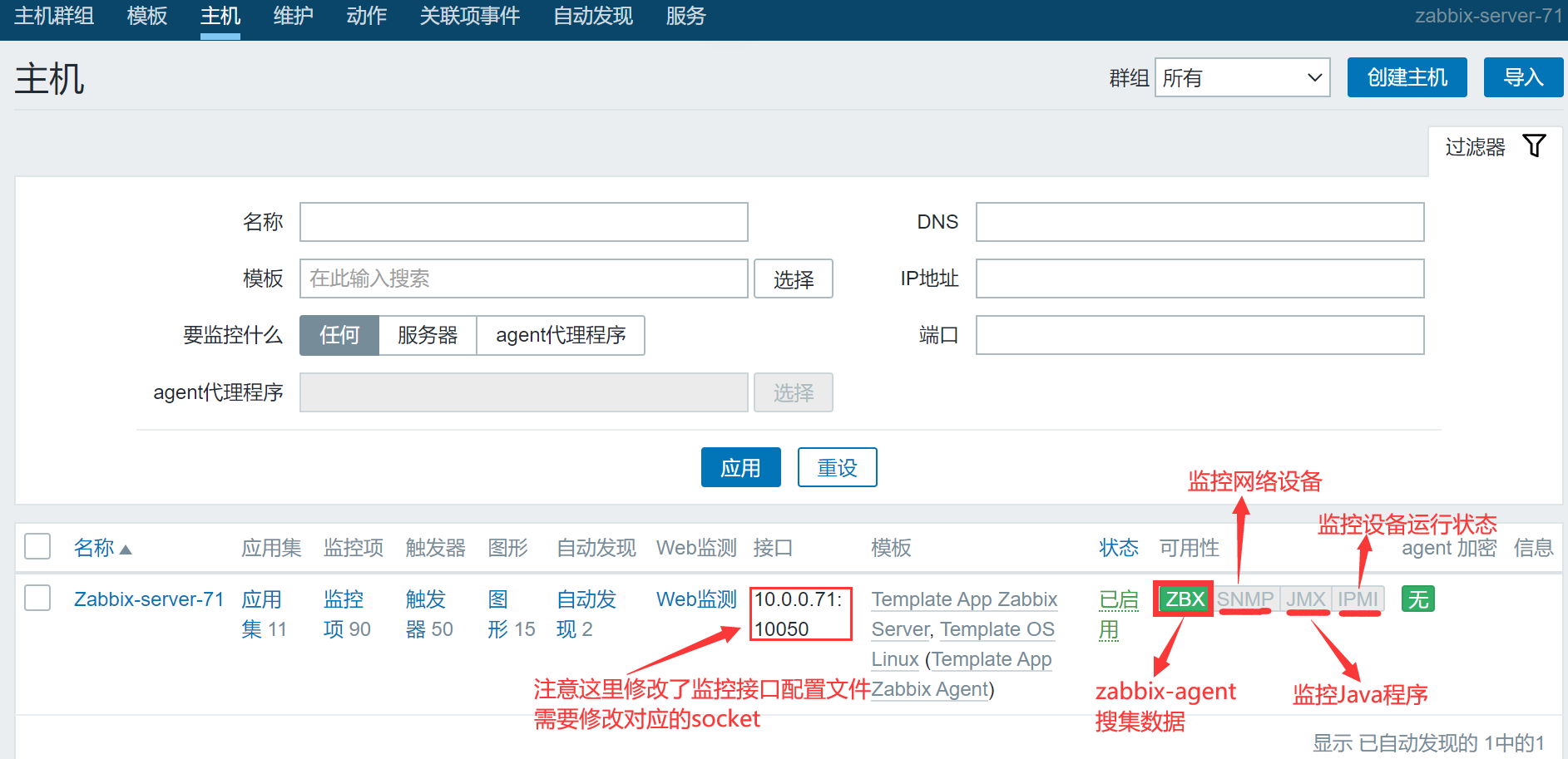Screen dimensions: 1568x759
Task: Click the JMX availability badge
Action: coord(1305,599)
